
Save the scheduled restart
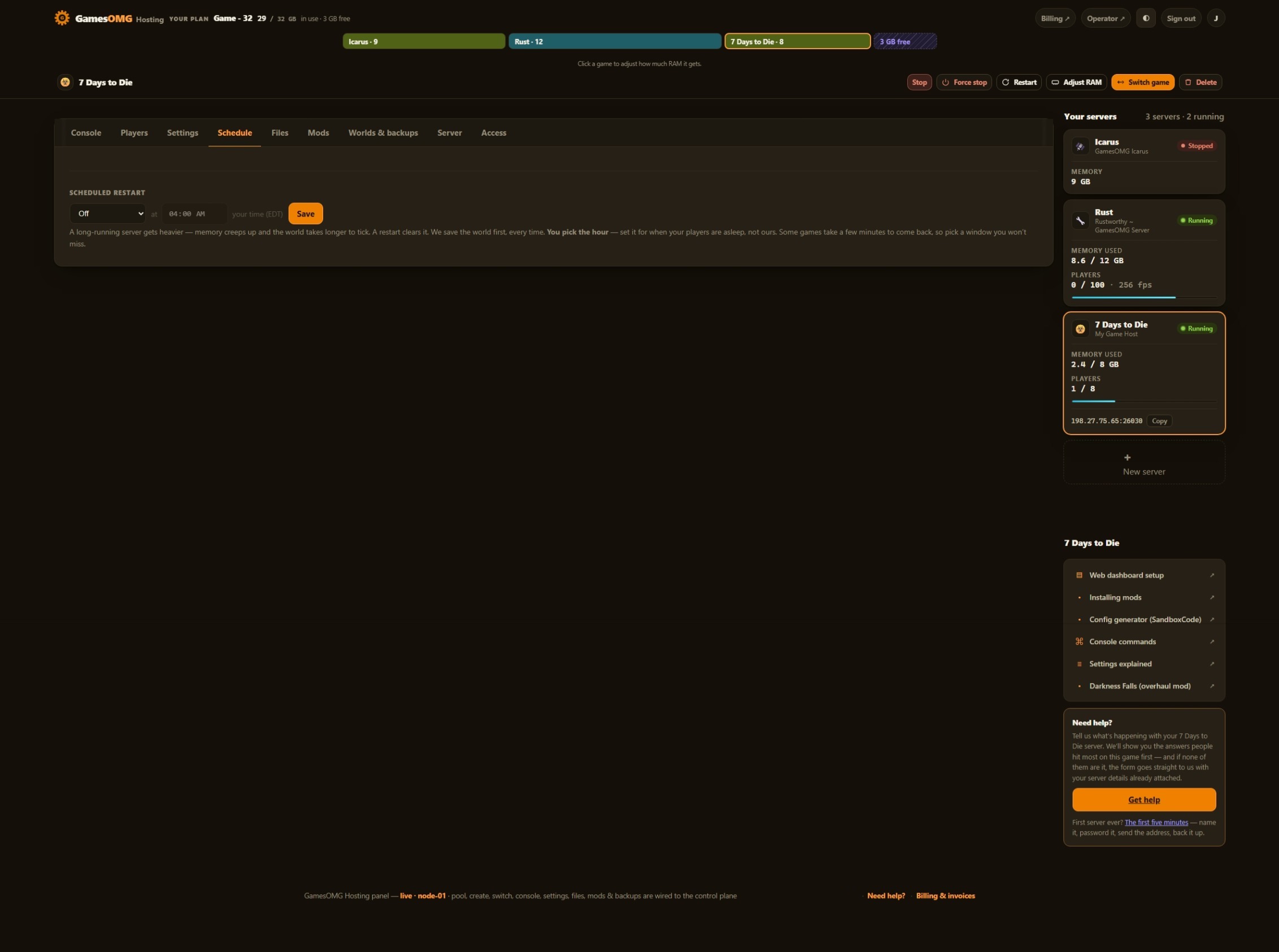tap(306, 214)
